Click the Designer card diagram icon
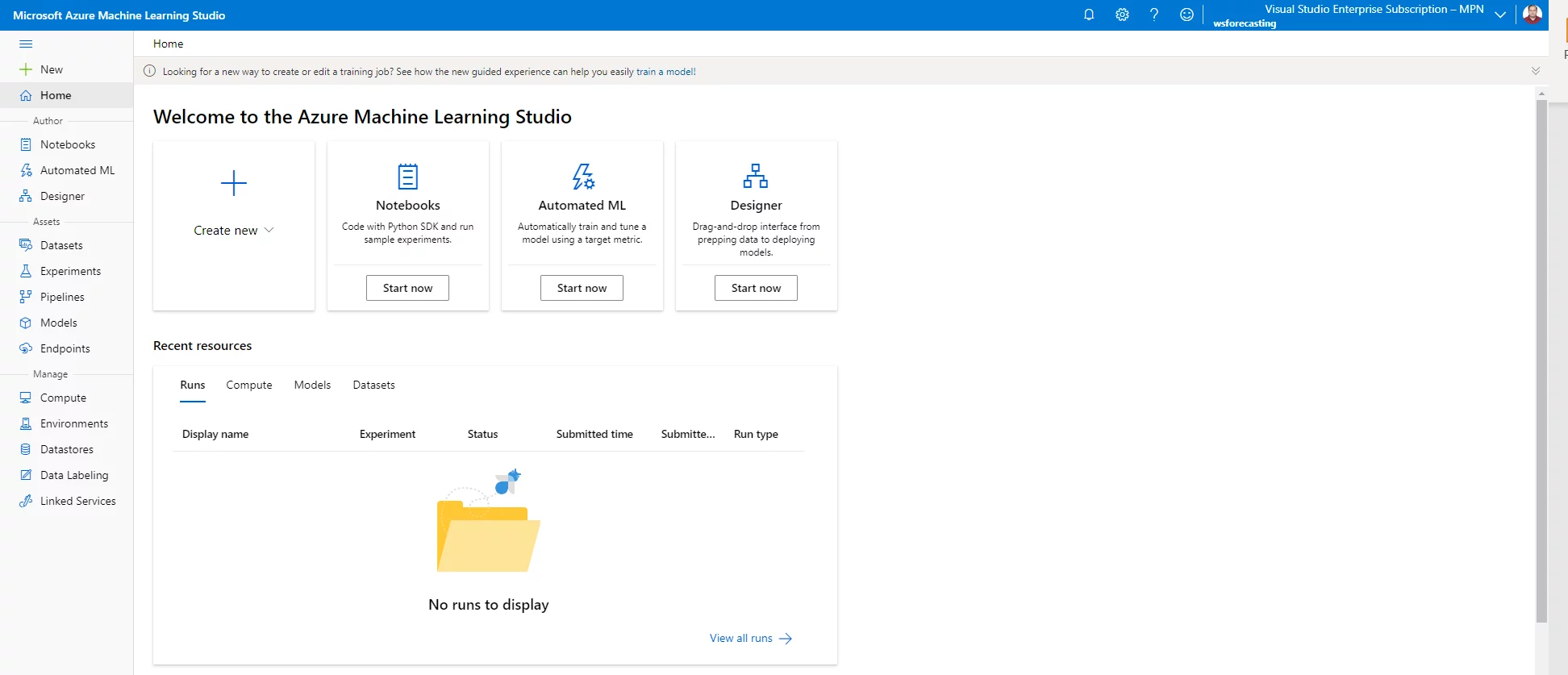 (x=756, y=176)
